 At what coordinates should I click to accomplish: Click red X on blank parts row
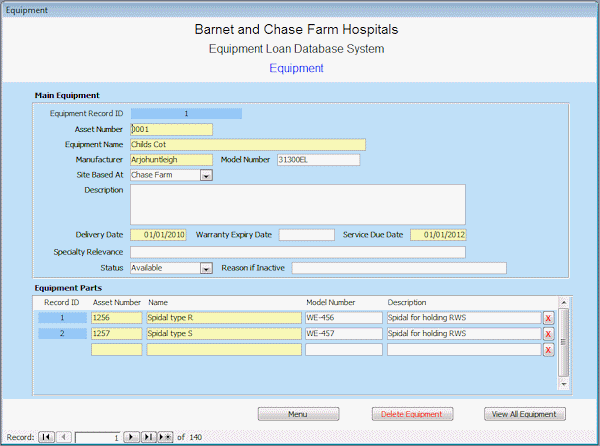(548, 350)
